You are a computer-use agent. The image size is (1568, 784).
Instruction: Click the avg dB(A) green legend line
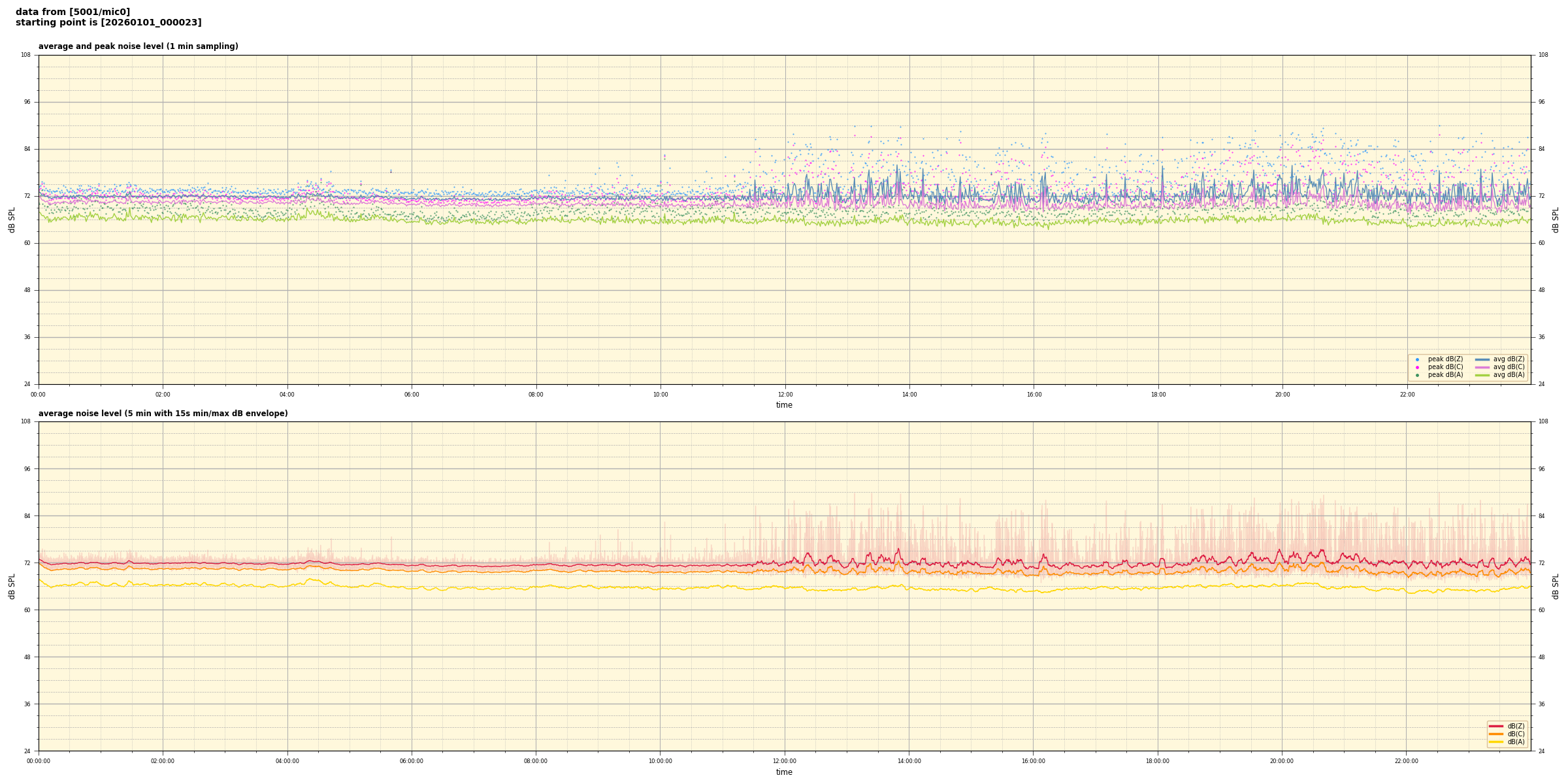point(1482,375)
